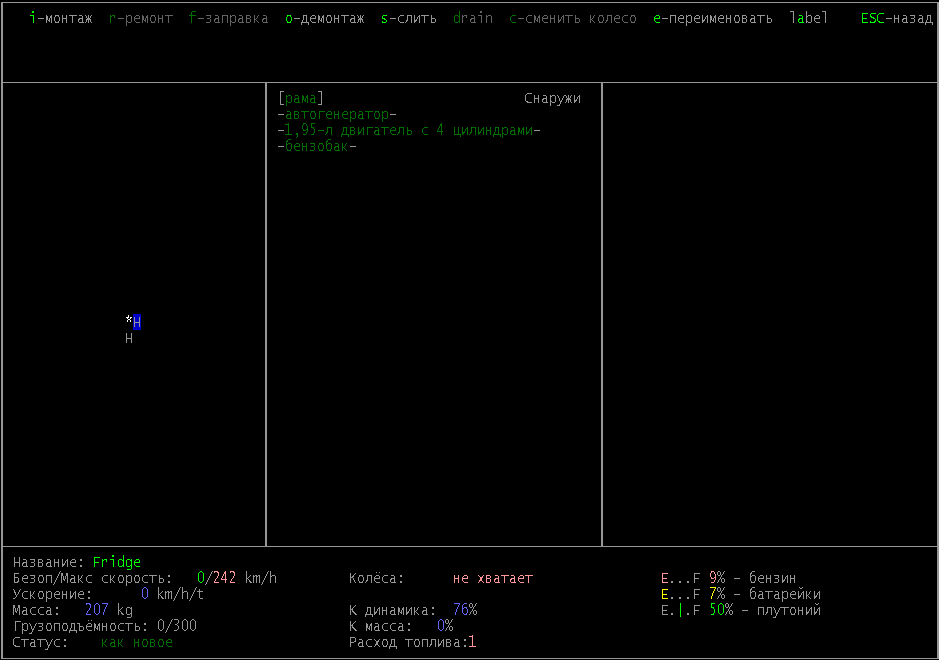Select the [рама] frame part header
939x660 pixels.
click(301, 98)
